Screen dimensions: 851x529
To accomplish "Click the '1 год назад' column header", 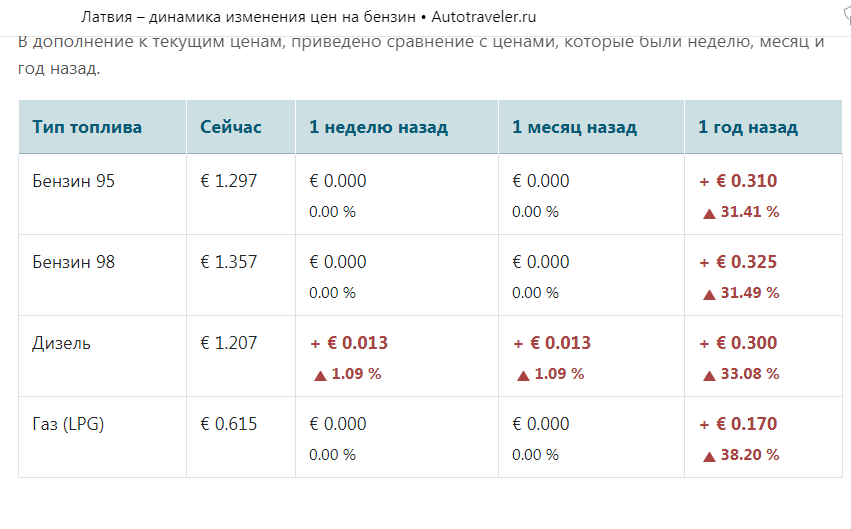I will point(748,127).
